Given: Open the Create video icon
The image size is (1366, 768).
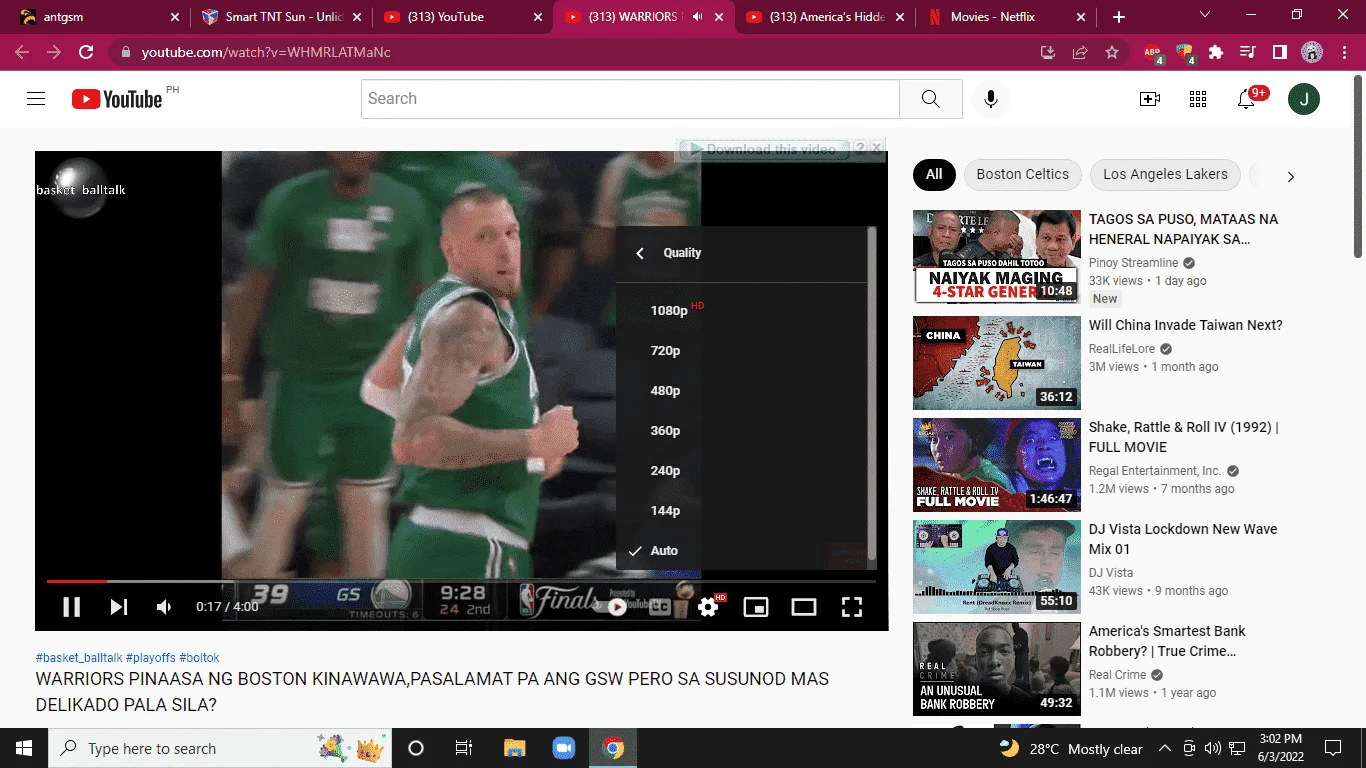Looking at the screenshot, I should coord(1150,99).
